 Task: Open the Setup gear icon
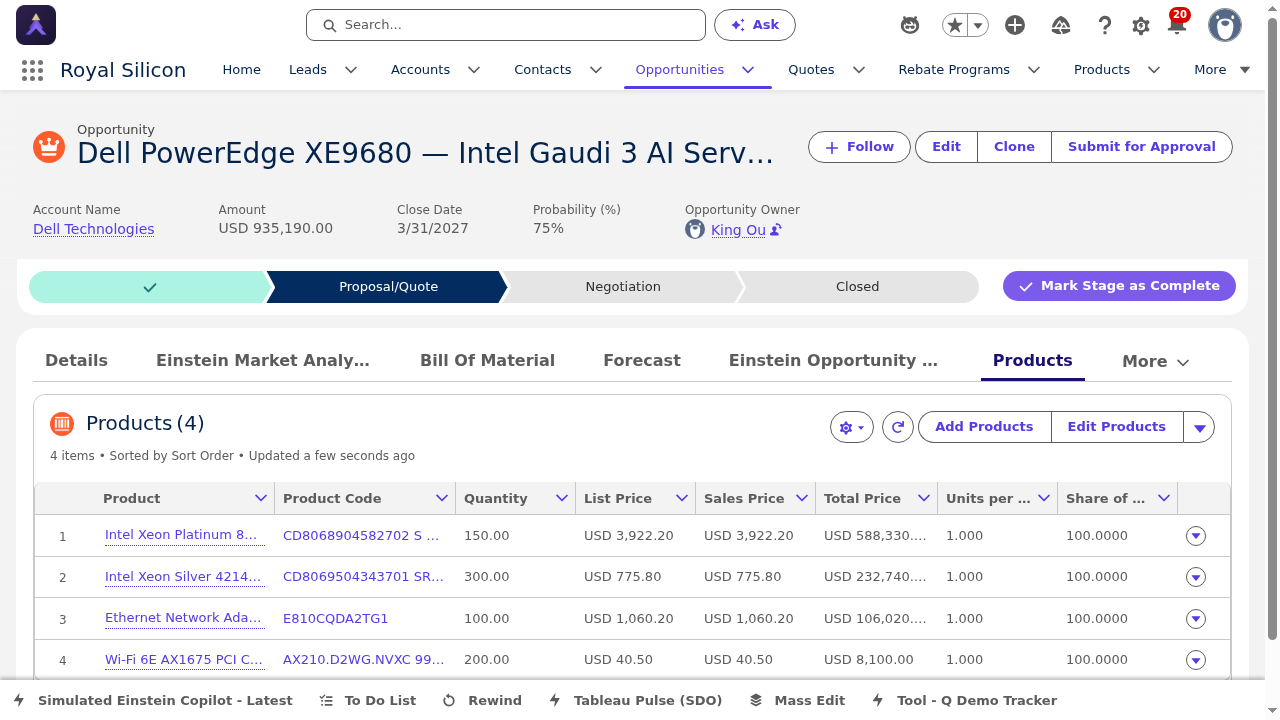1141,26
